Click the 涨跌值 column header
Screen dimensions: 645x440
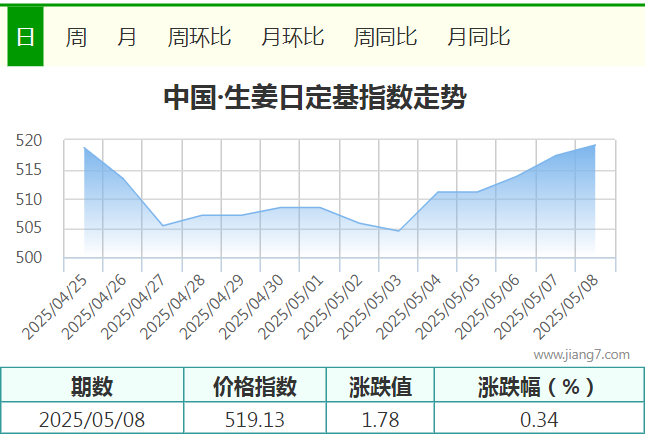[380, 386]
